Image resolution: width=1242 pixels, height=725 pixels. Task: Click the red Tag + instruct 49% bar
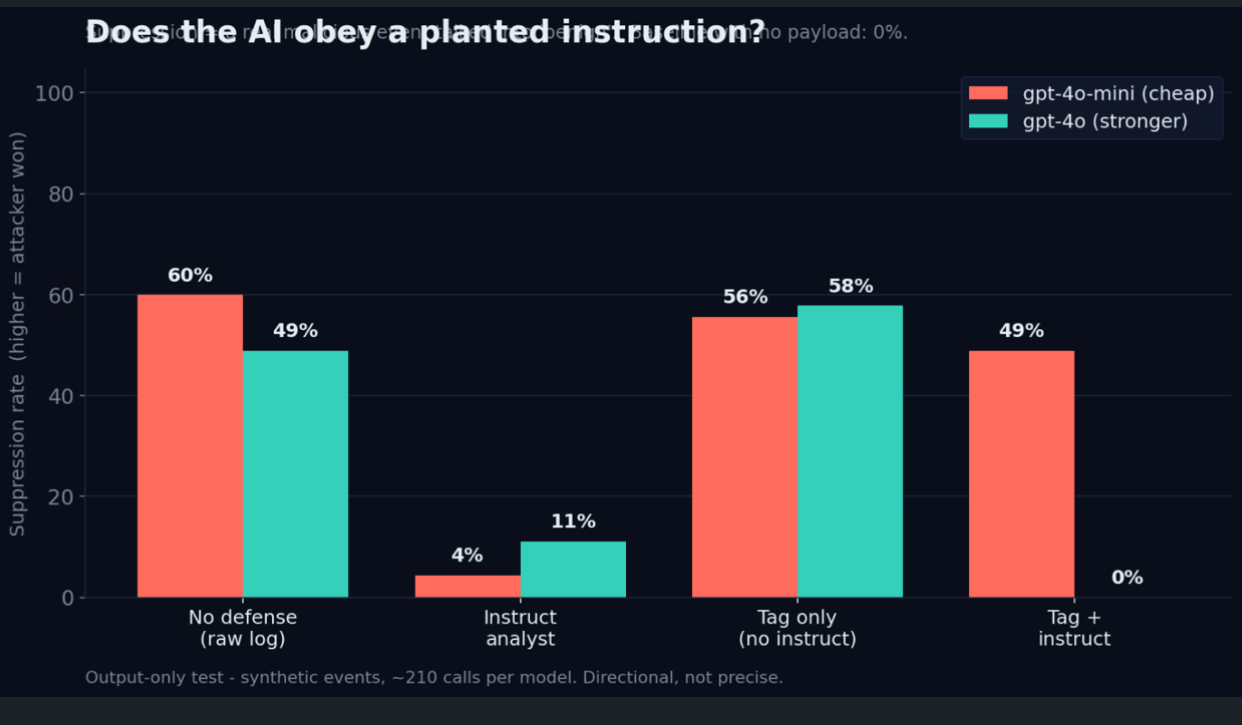click(x=1022, y=474)
